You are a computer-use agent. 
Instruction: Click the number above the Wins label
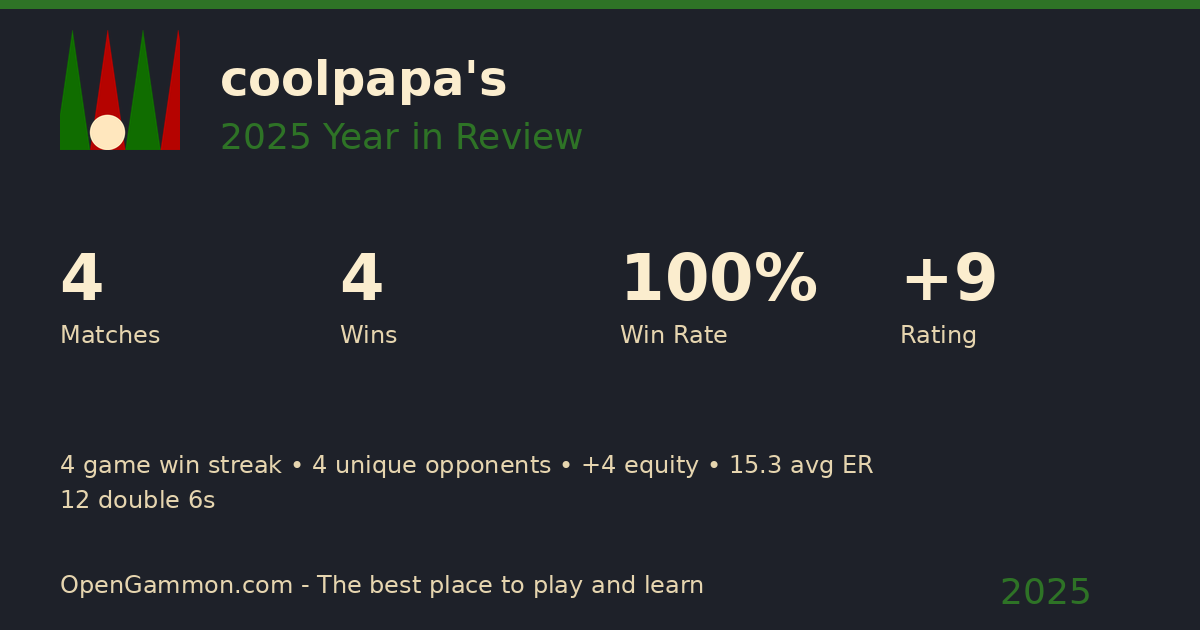(361, 280)
